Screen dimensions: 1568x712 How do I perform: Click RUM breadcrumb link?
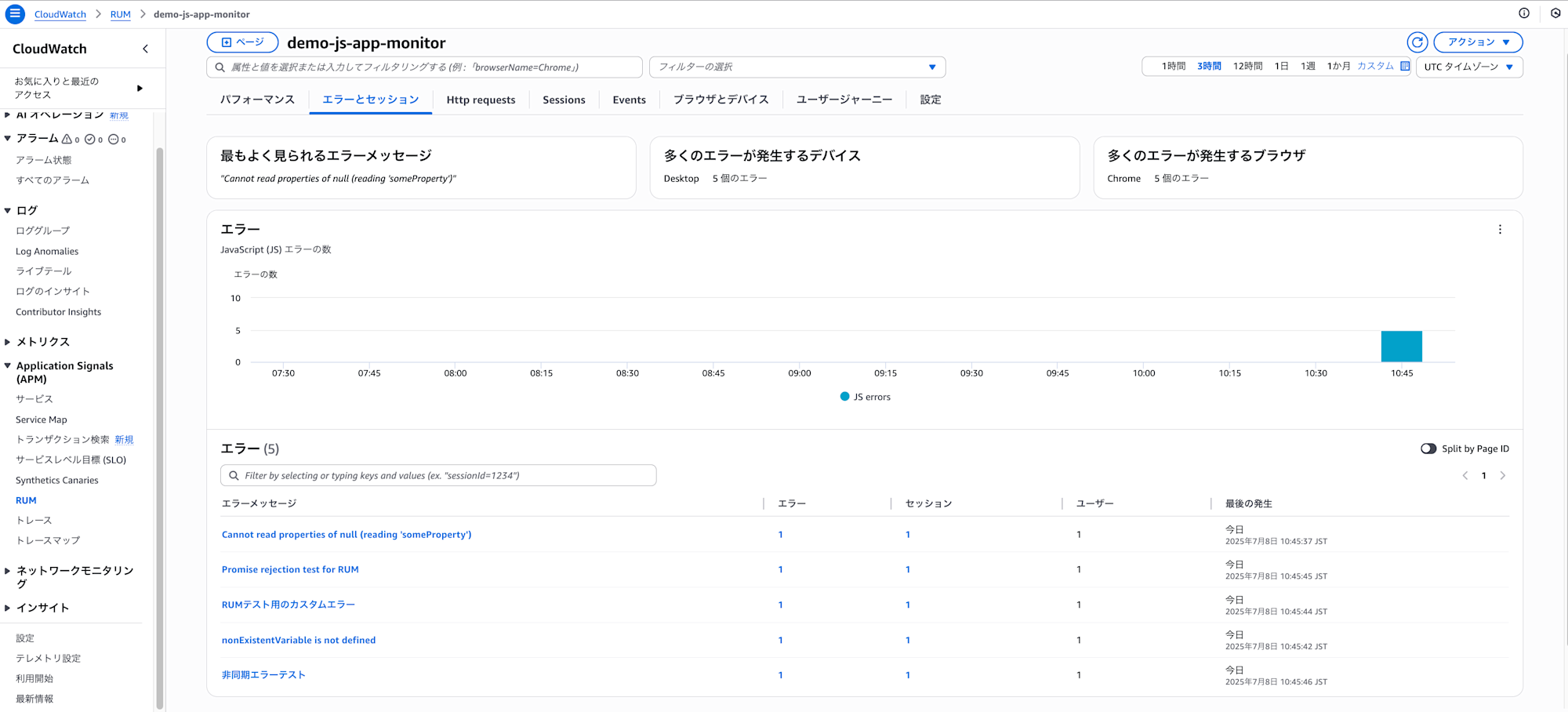120,14
